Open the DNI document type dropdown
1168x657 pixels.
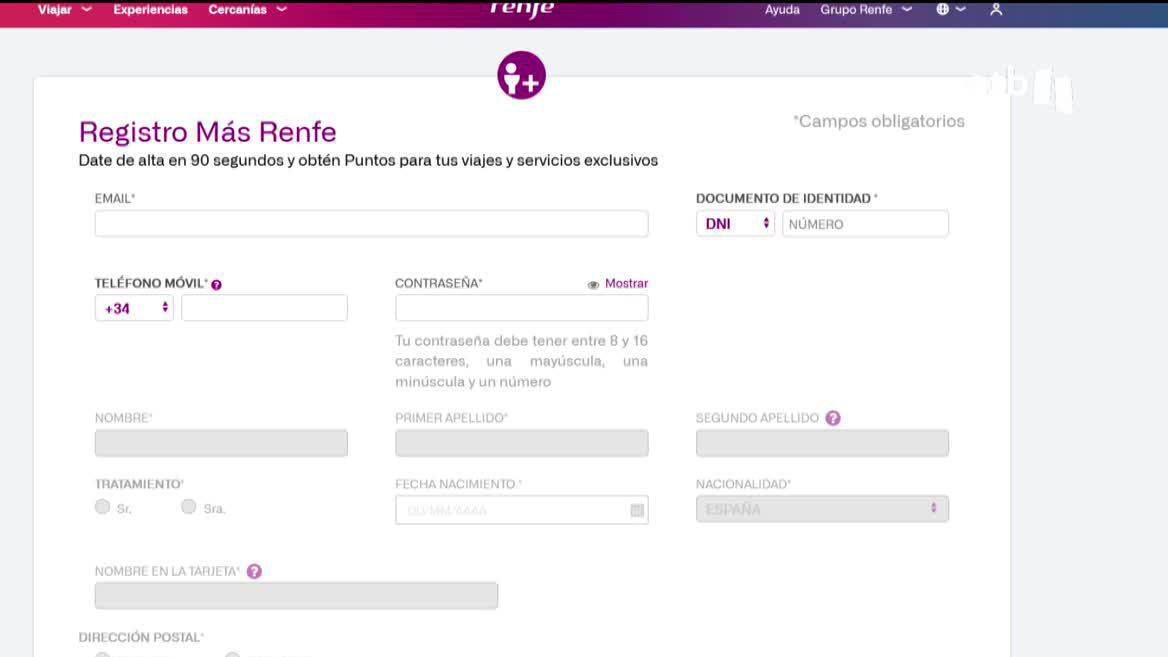[735, 223]
